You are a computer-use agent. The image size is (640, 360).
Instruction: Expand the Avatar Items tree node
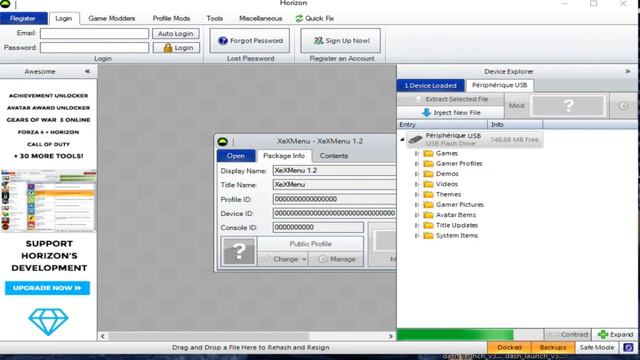click(x=417, y=215)
